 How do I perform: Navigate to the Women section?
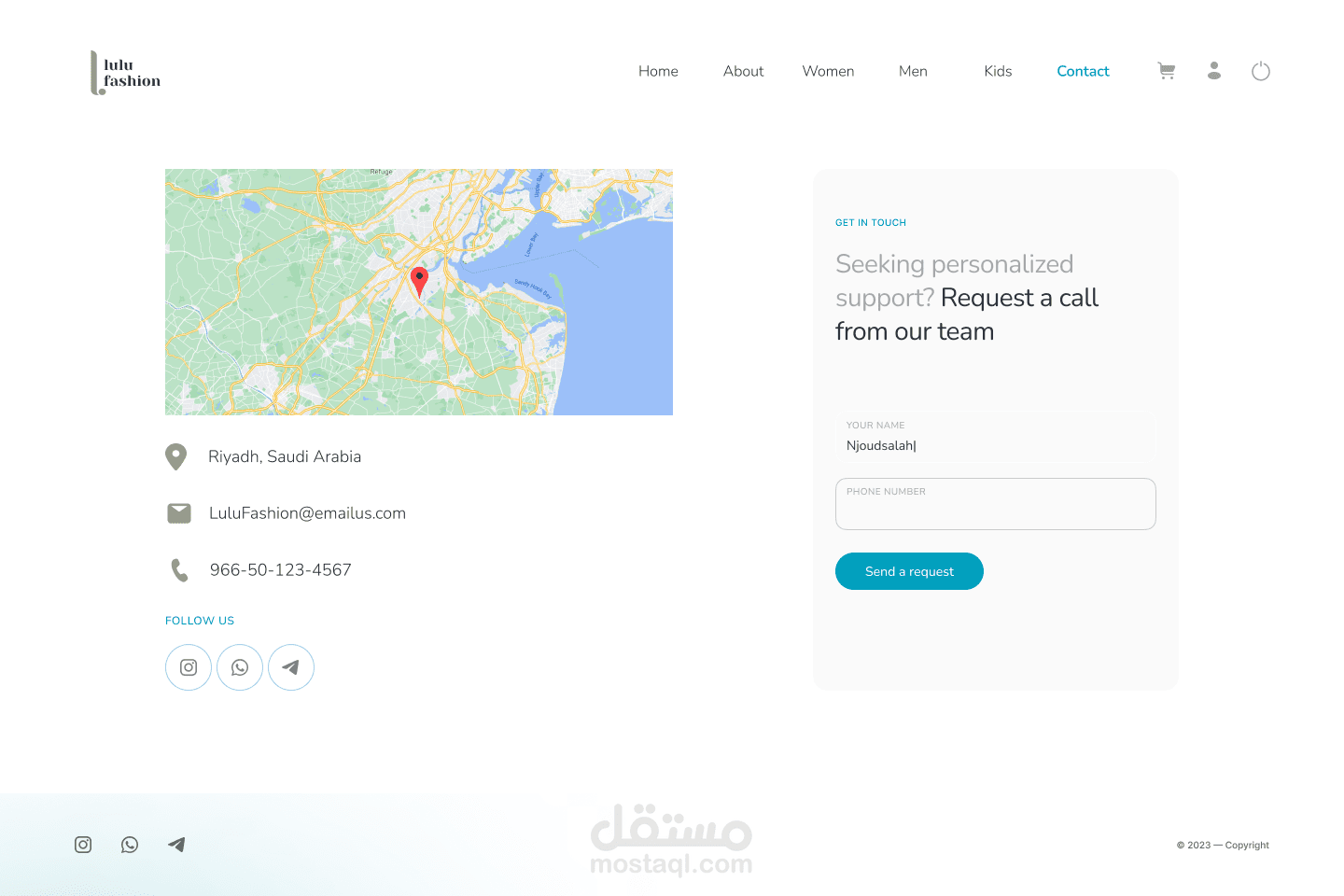828,71
